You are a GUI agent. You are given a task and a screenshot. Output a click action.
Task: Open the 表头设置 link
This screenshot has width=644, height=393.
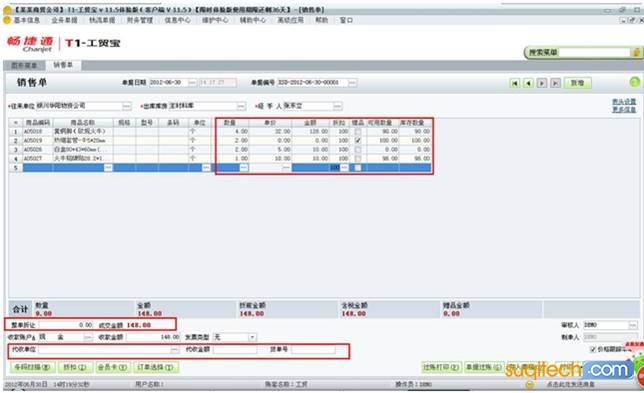click(624, 101)
